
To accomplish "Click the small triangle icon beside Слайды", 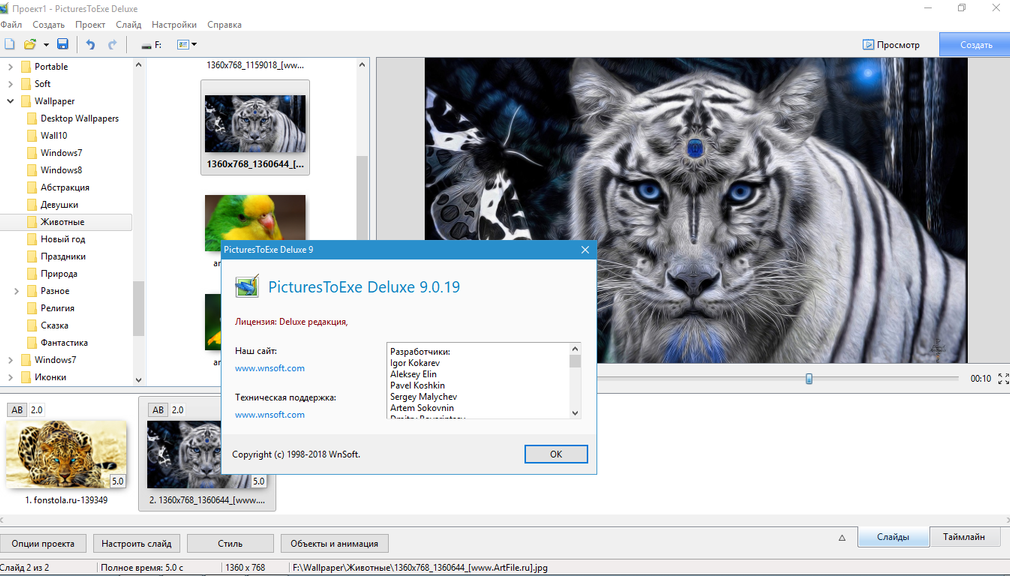I will coord(842,538).
